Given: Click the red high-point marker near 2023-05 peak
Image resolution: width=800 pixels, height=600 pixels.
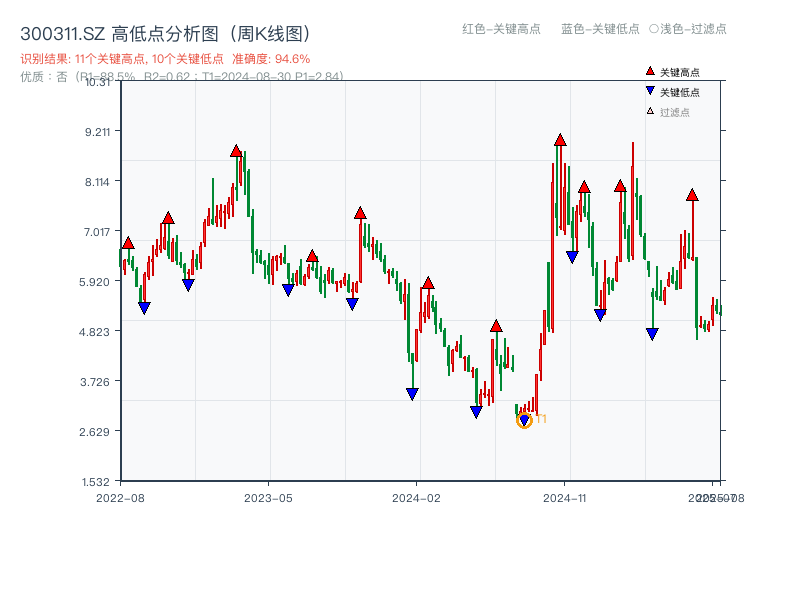Looking at the screenshot, I should (236, 149).
